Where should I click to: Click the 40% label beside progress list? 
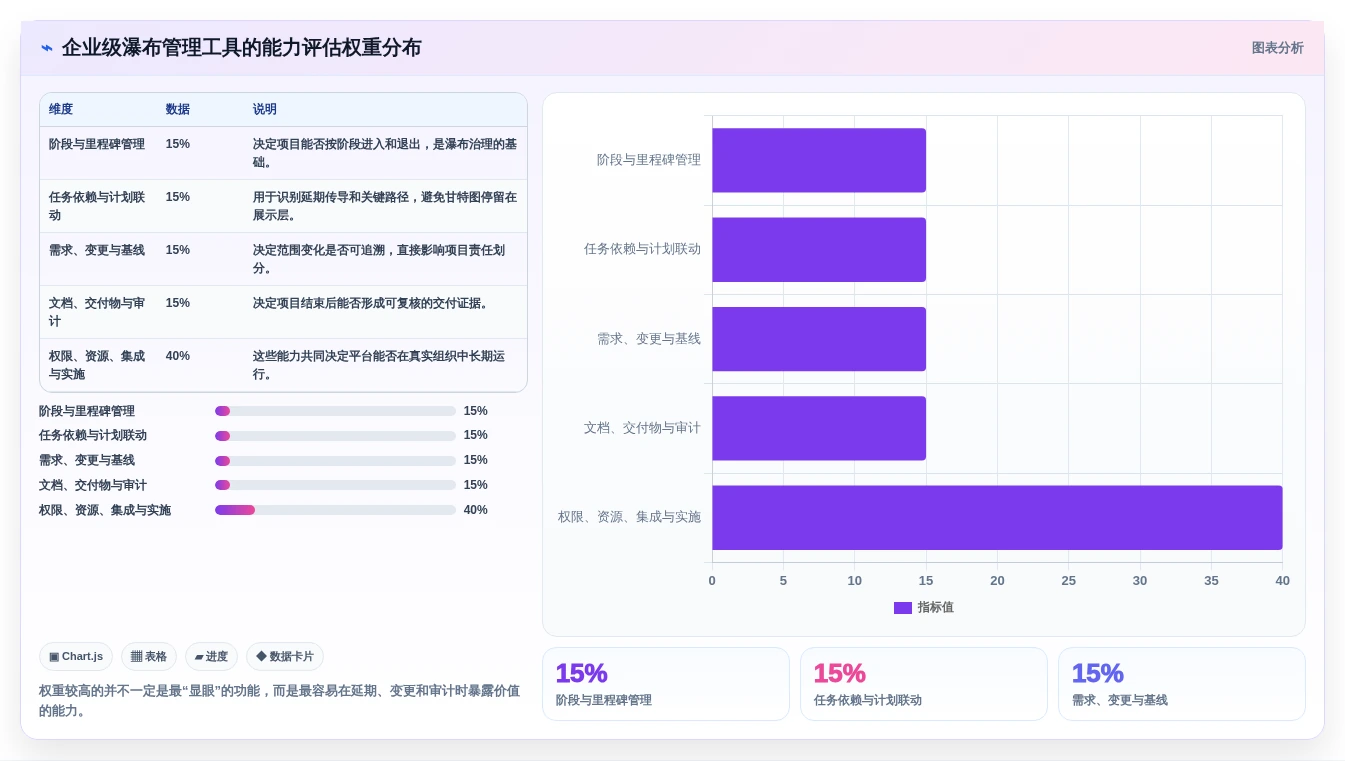point(476,510)
